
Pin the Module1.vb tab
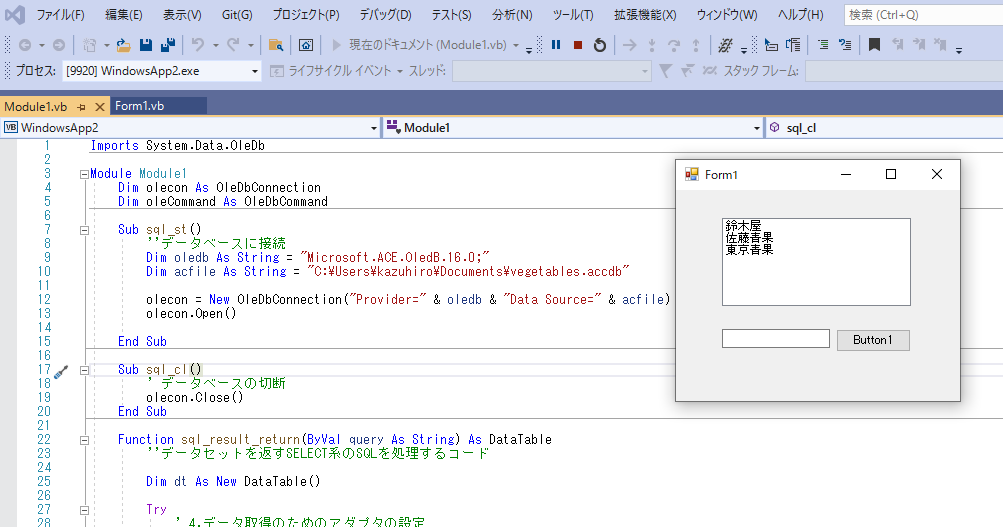coord(82,106)
